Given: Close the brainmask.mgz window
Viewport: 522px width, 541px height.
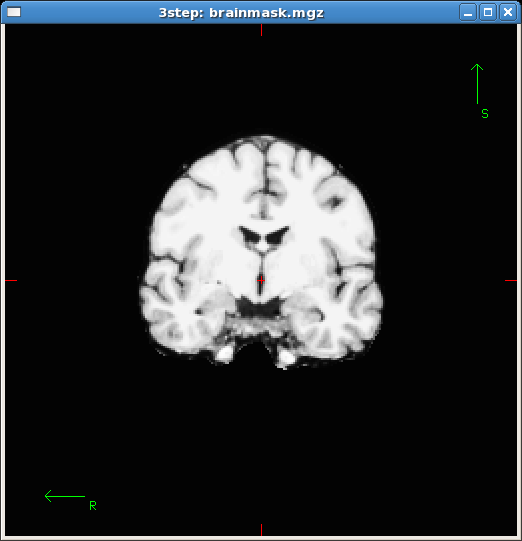Looking at the screenshot, I should tap(508, 12).
